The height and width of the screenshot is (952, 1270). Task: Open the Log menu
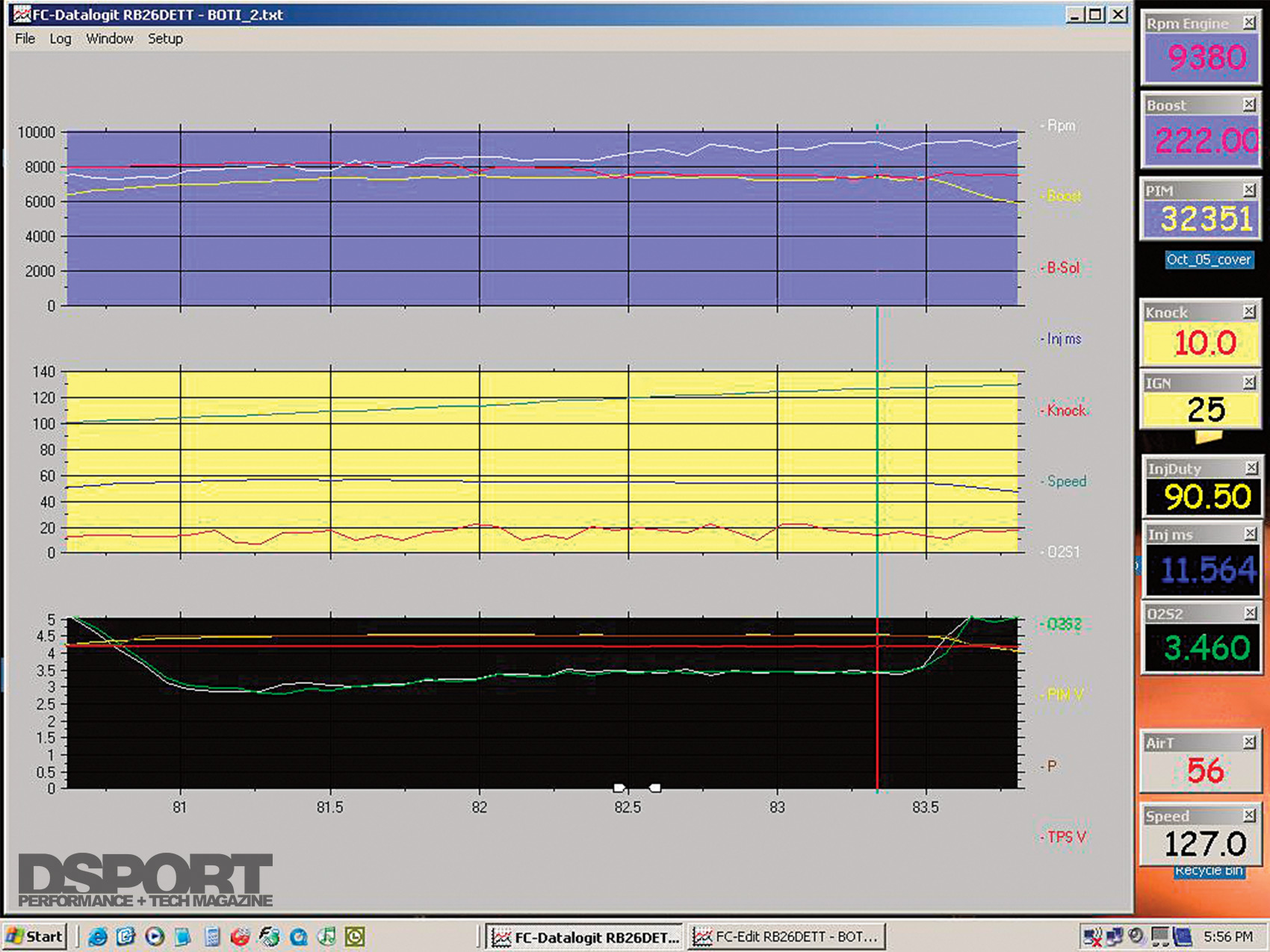point(61,39)
